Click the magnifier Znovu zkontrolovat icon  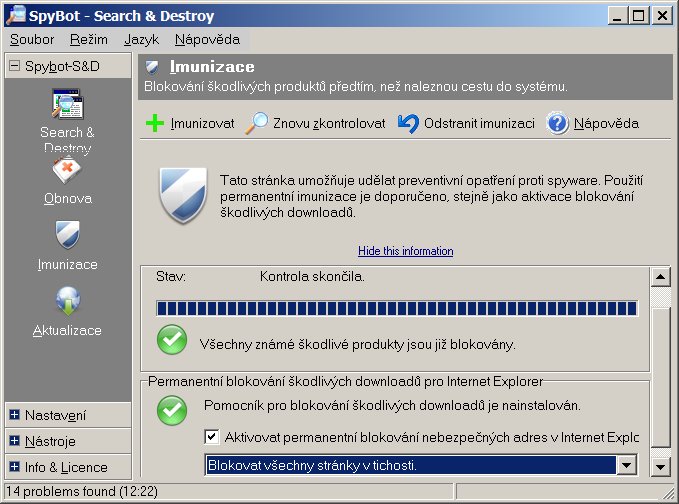(257, 123)
